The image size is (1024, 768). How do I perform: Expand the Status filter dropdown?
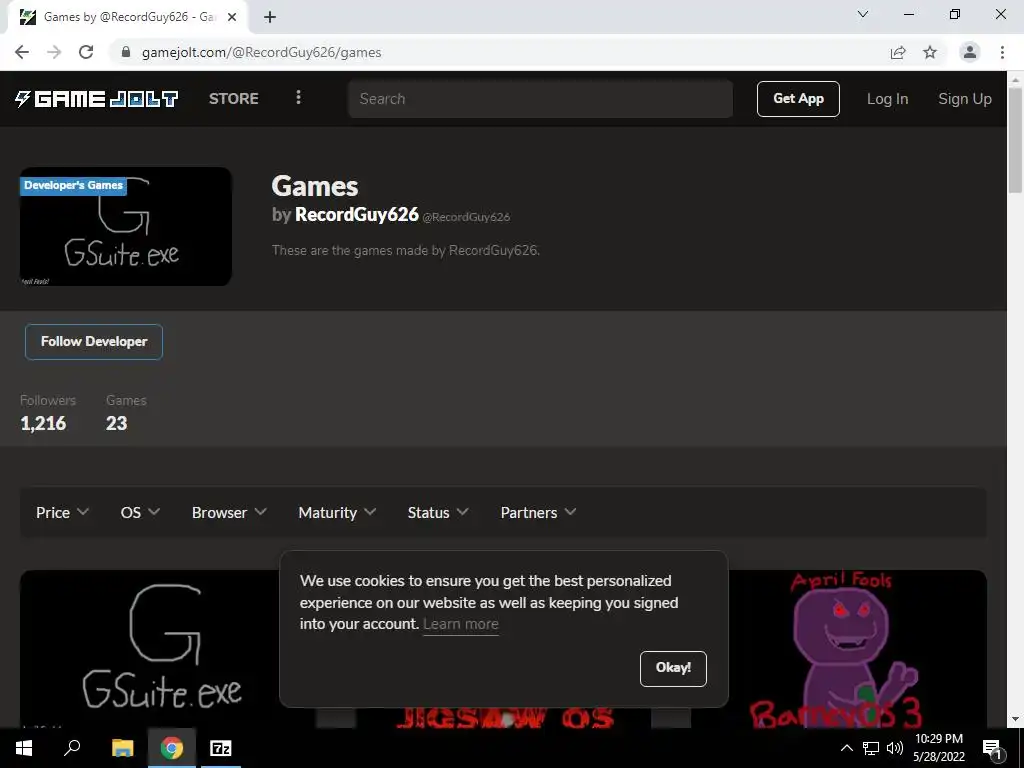[438, 513]
